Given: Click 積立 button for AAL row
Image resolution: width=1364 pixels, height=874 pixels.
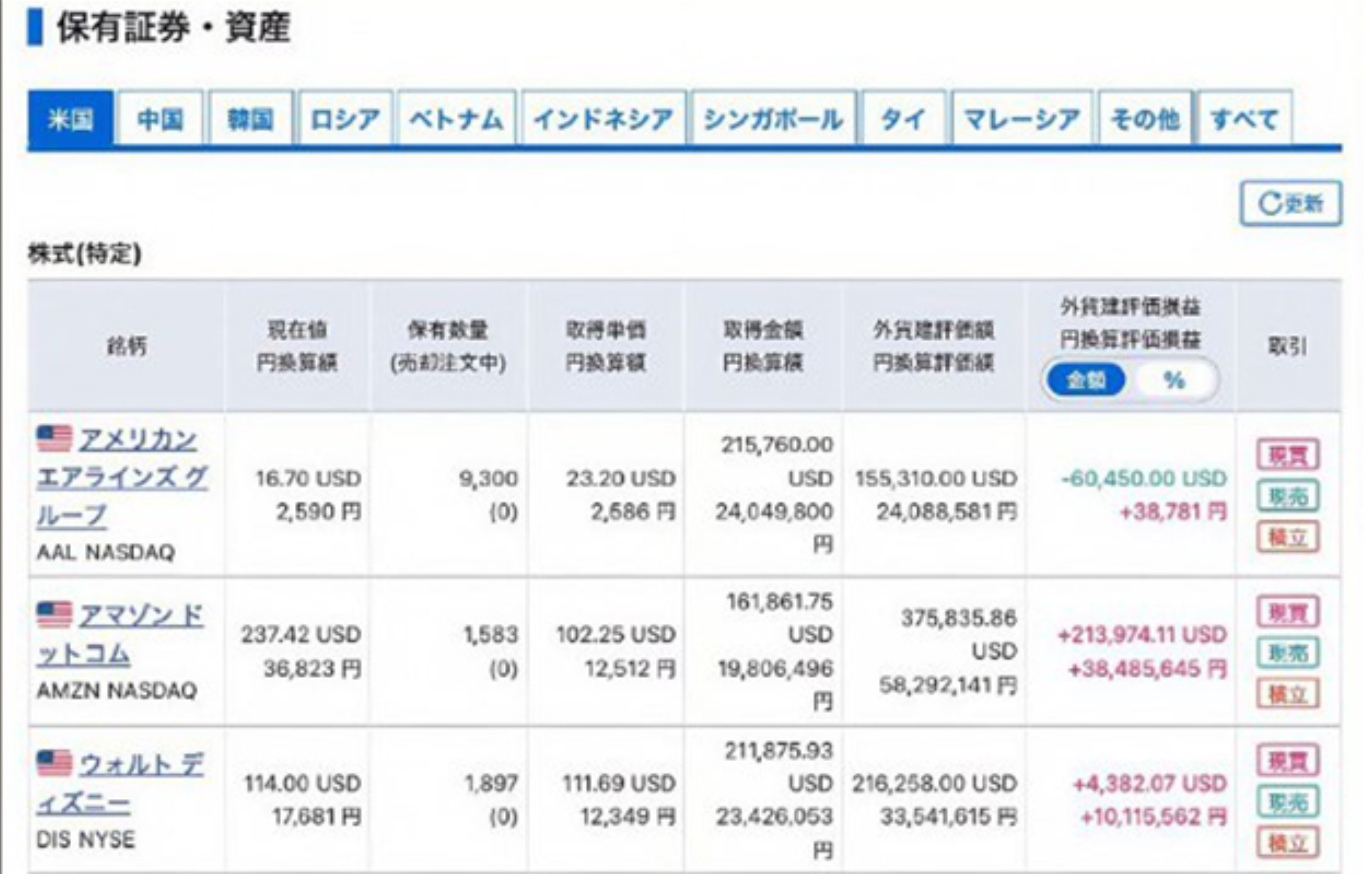Looking at the screenshot, I should (x=1288, y=536).
